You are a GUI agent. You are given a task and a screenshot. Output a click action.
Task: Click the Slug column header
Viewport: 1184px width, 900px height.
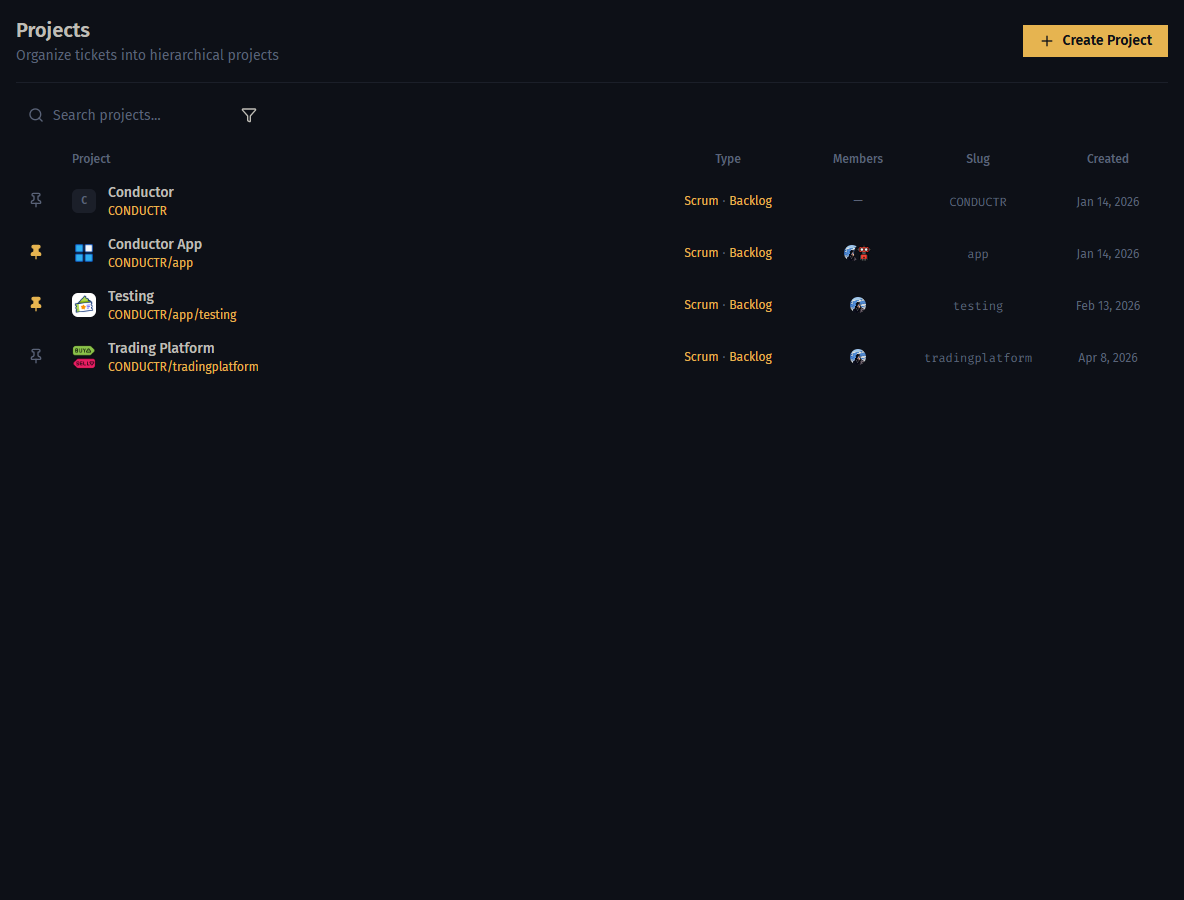978,159
